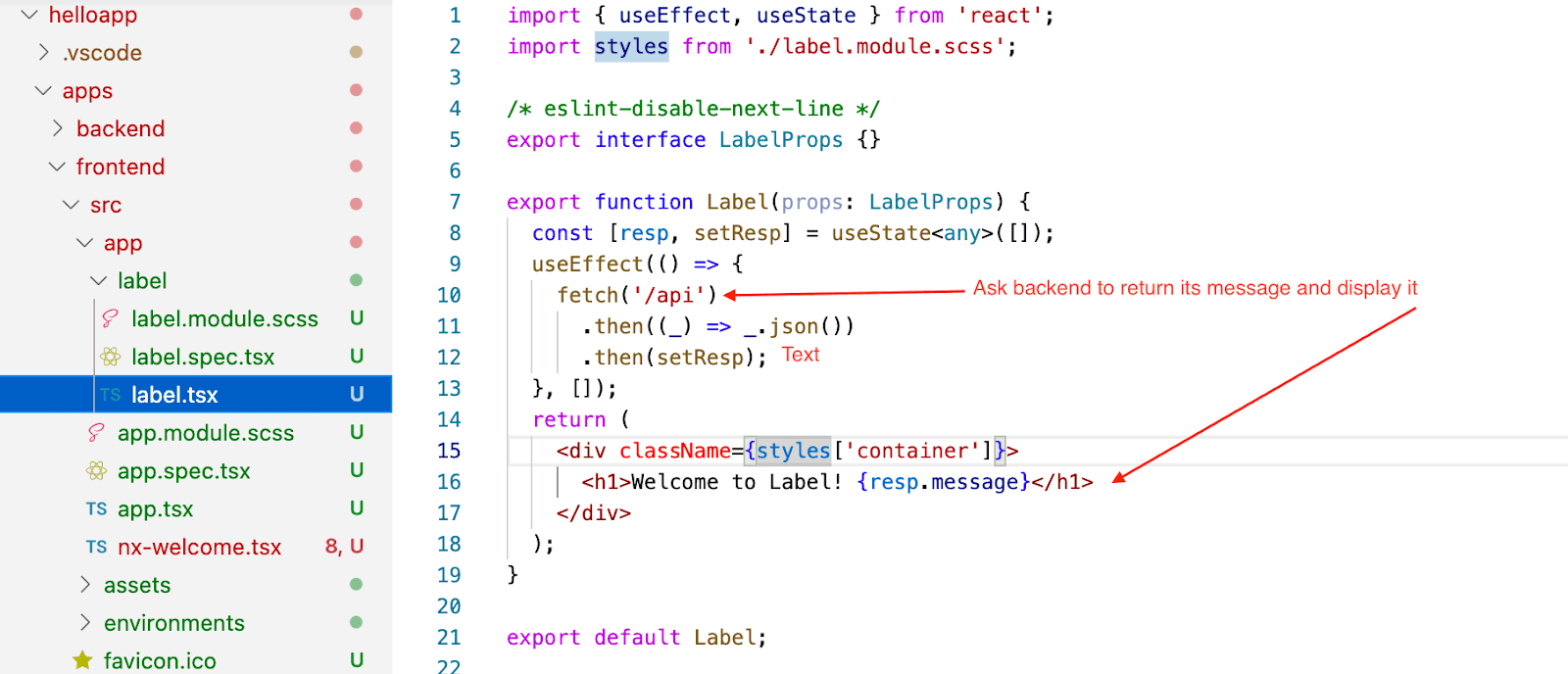Click line number 15 in the gutter
The width and height of the screenshot is (1568, 674).
tap(449, 451)
